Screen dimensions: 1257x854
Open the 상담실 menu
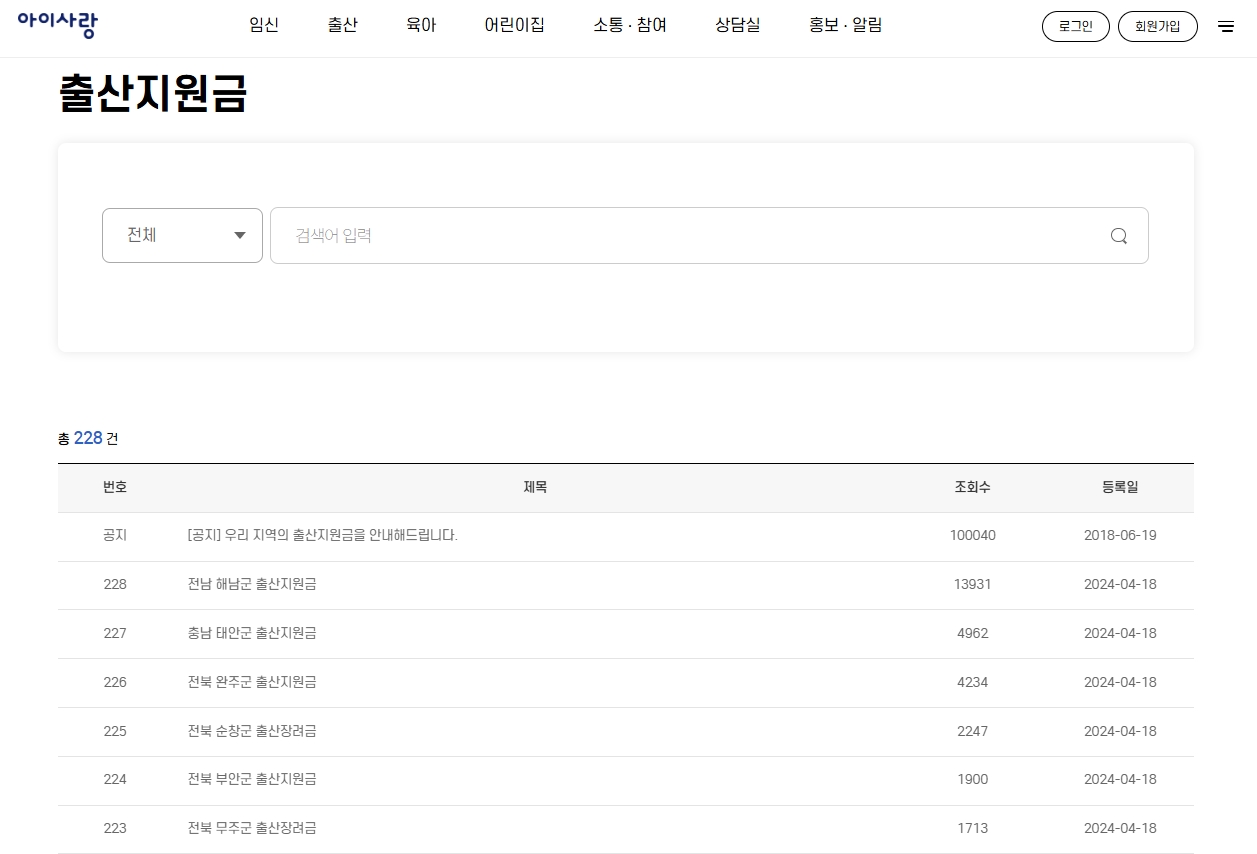(x=738, y=25)
